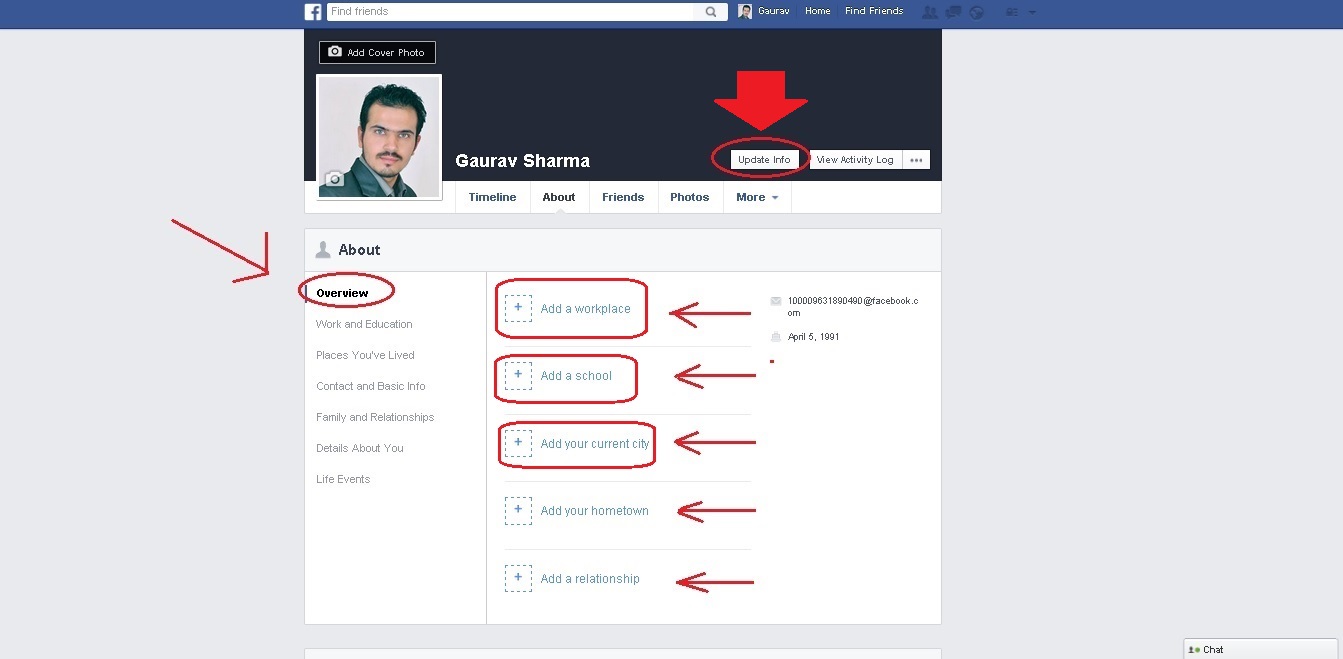This screenshot has width=1343, height=659.
Task: Click the About heading text
Action: 360,250
